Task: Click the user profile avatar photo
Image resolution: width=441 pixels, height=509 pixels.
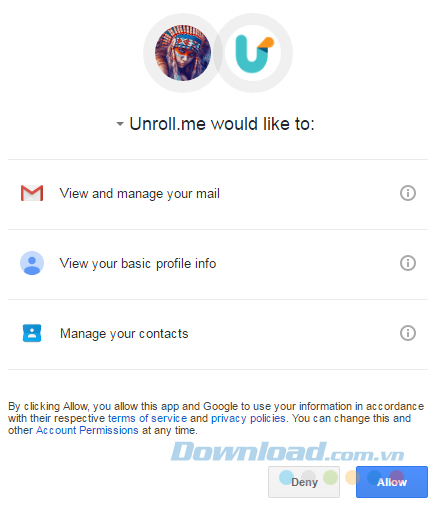Action: pyautogui.click(x=183, y=53)
